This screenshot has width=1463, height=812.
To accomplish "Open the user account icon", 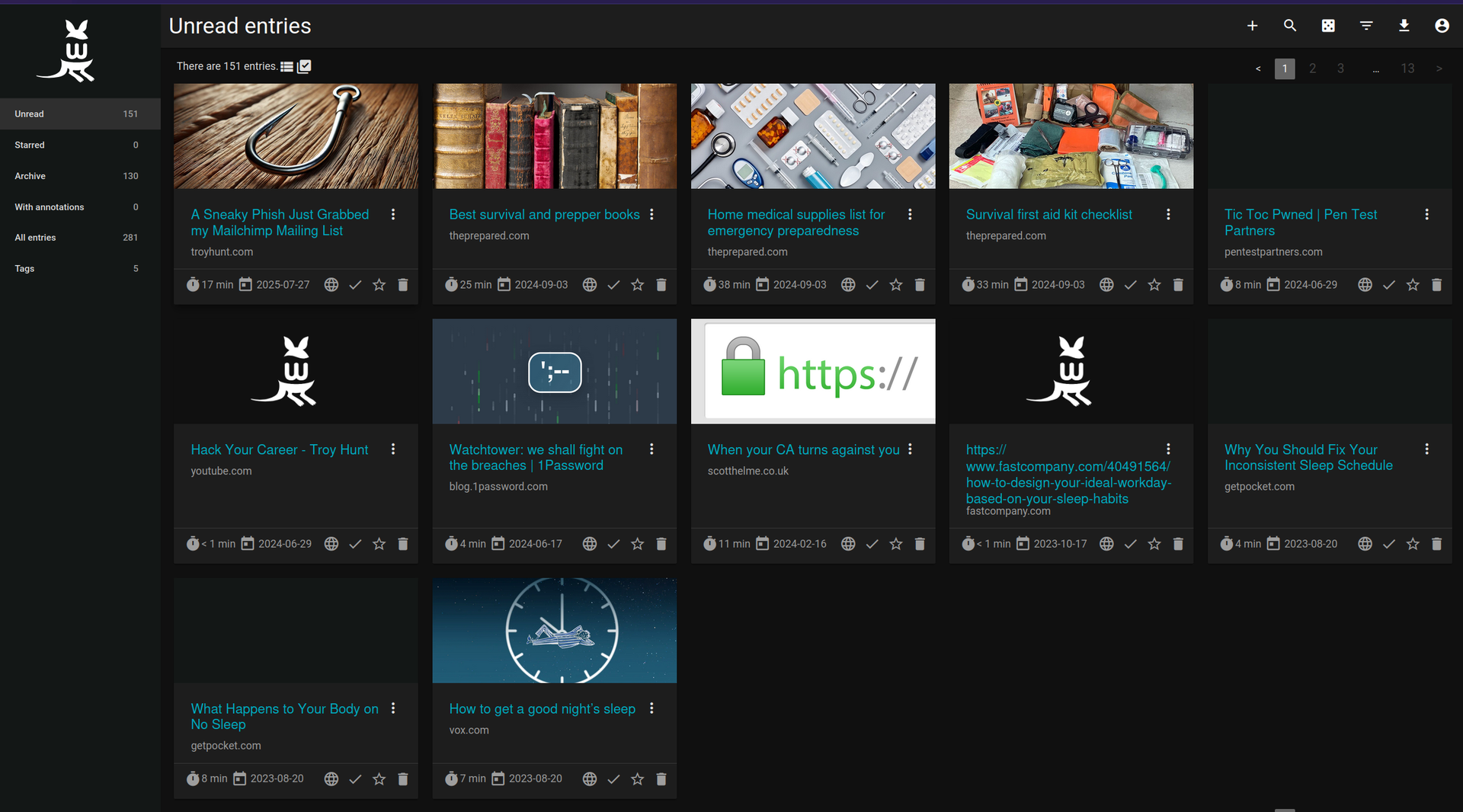I will tap(1442, 26).
